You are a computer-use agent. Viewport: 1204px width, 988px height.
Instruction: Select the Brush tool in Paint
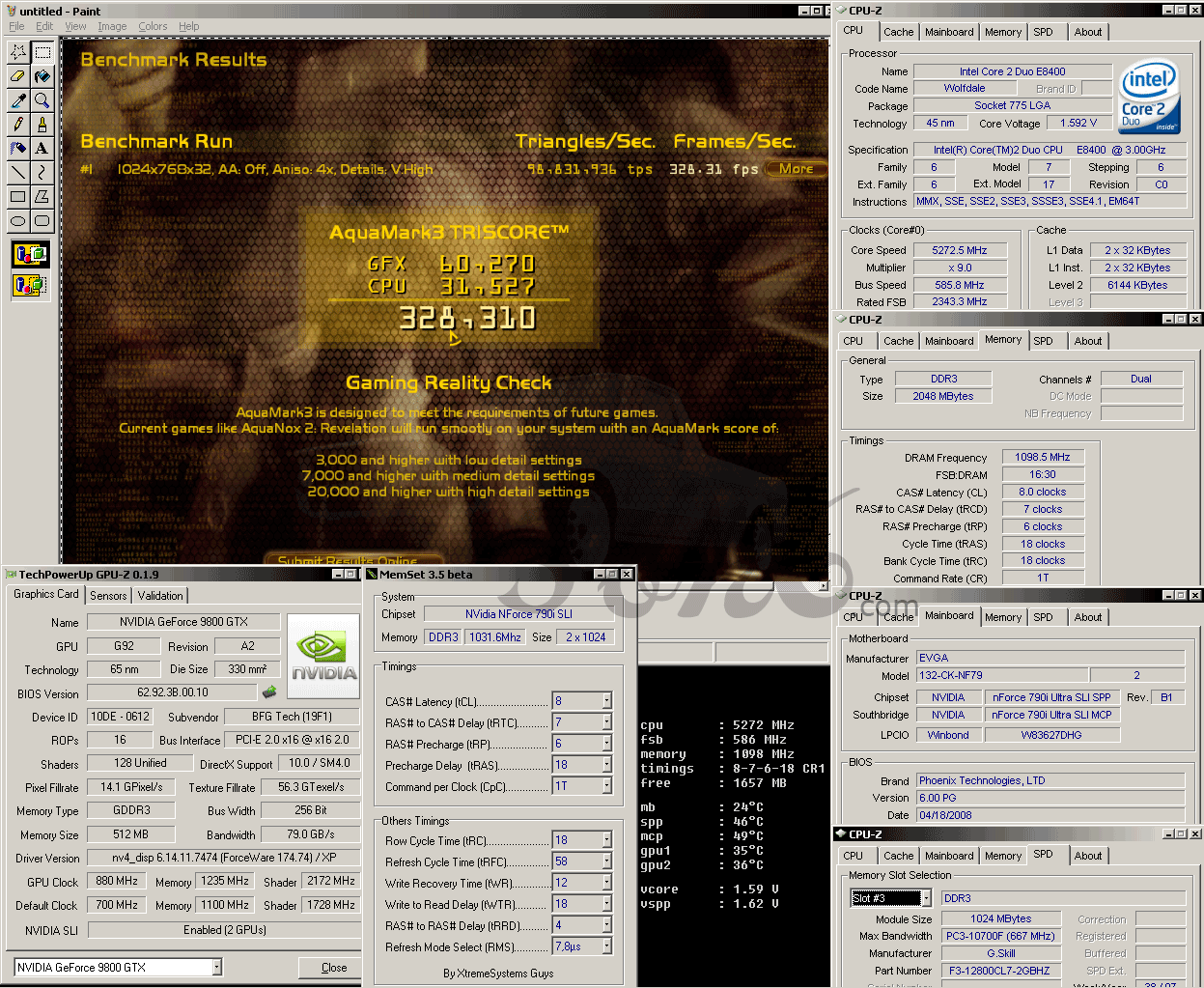click(x=42, y=124)
